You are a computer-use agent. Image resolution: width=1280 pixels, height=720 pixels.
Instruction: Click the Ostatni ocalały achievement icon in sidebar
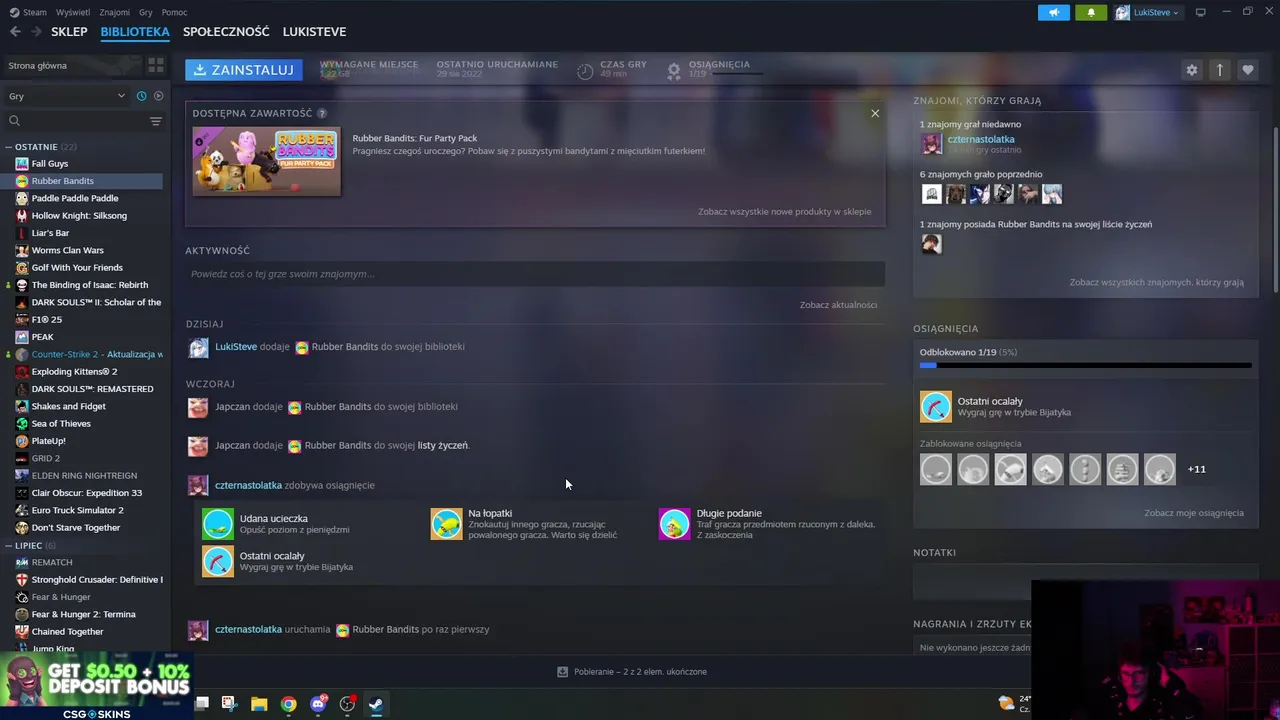pyautogui.click(x=936, y=407)
